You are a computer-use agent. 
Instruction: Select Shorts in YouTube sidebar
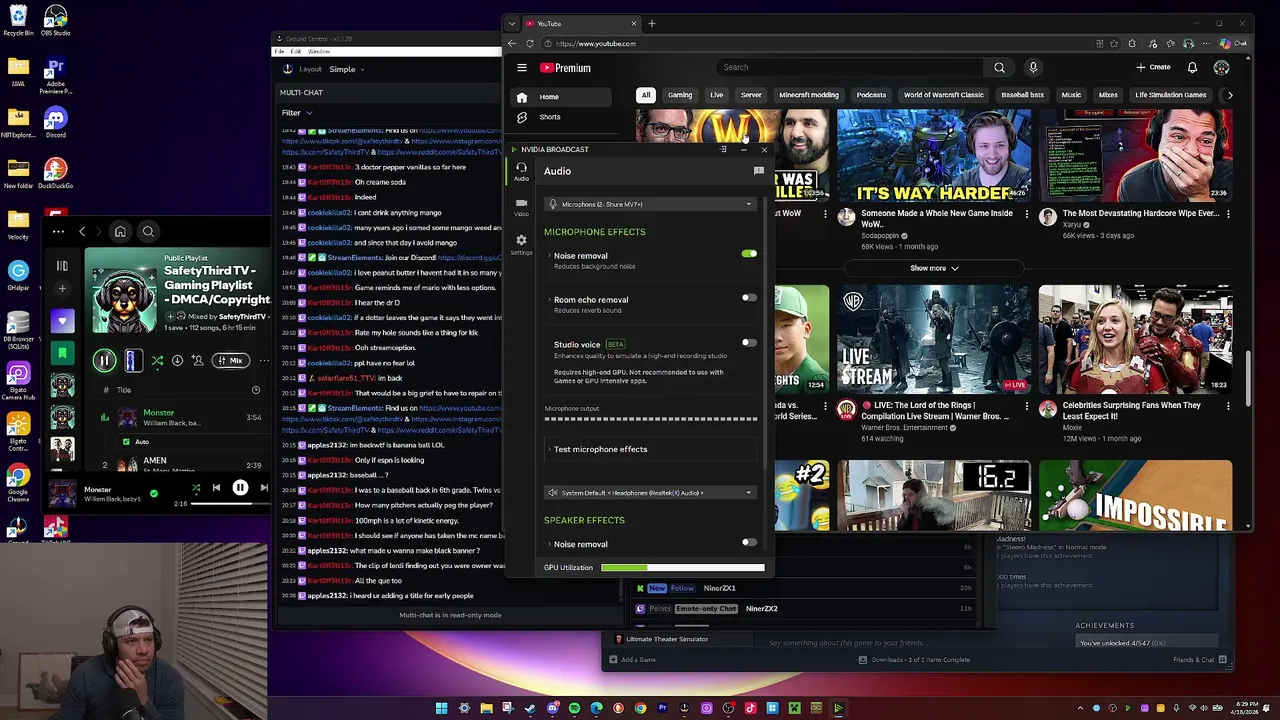click(561, 117)
